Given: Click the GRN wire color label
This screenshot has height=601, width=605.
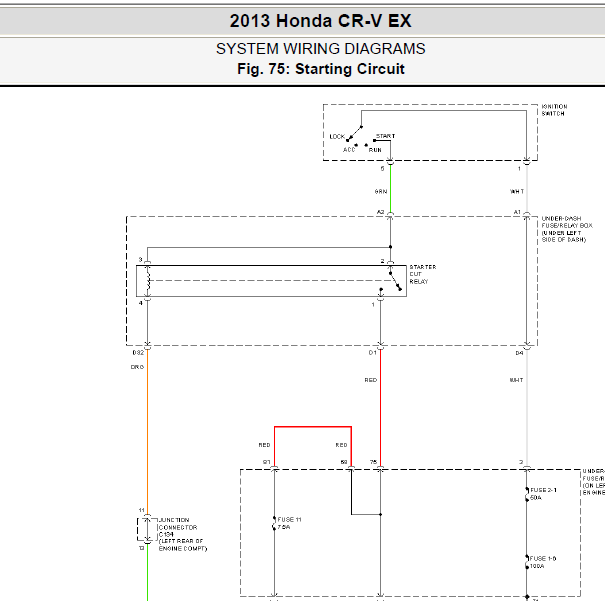Looking at the screenshot, I should pos(381,191).
